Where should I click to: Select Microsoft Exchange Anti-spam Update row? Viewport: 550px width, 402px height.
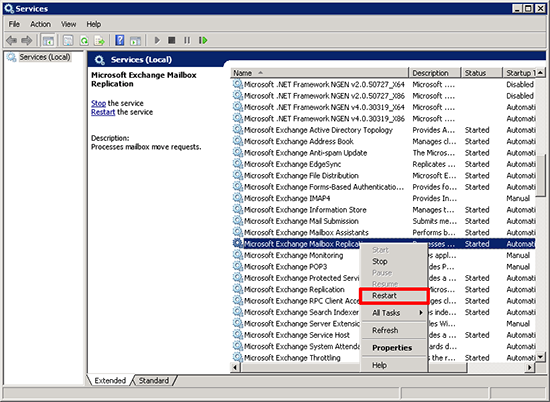[383, 153]
